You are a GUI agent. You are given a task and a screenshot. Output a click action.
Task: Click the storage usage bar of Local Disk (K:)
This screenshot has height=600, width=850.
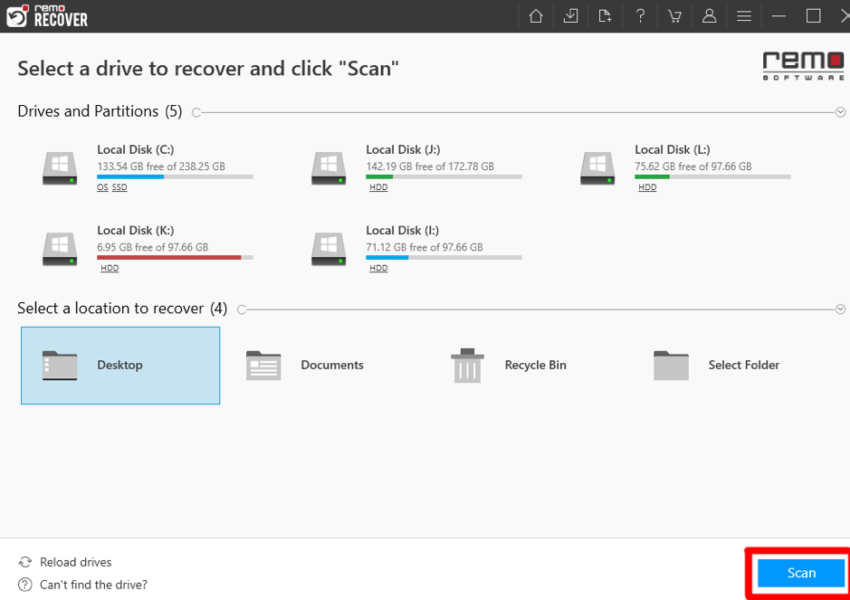pyautogui.click(x=174, y=258)
